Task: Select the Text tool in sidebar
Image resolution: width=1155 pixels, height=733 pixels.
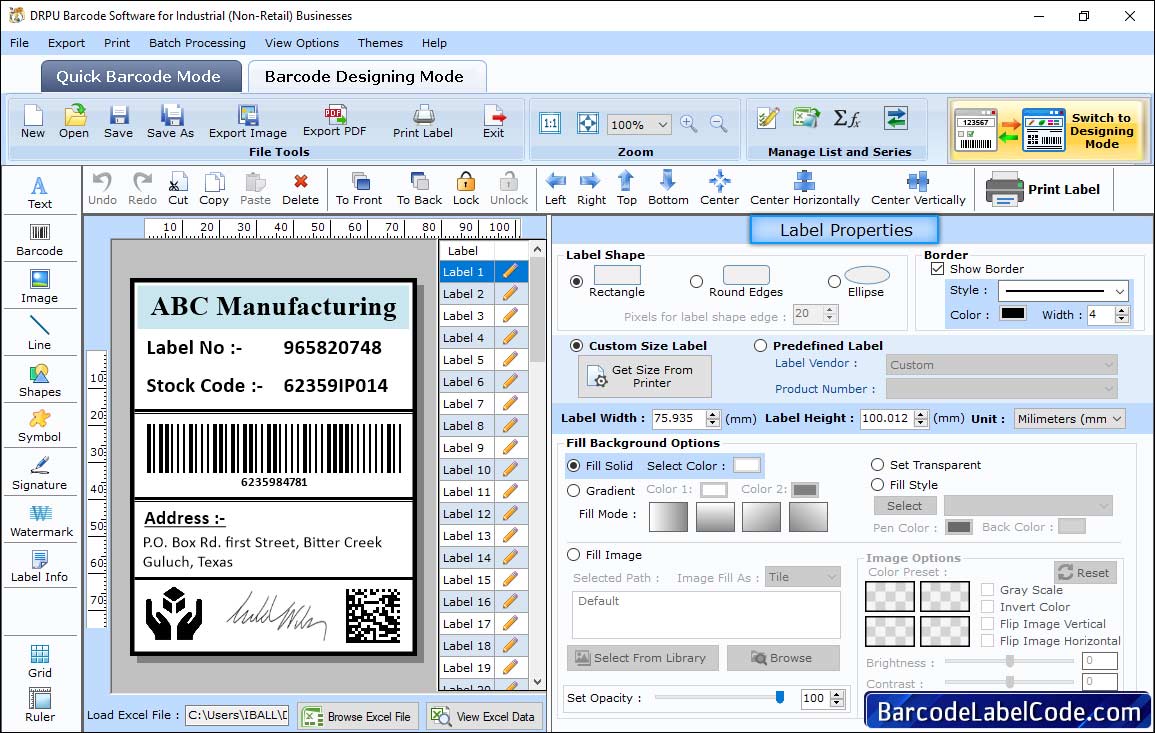Action: click(40, 193)
